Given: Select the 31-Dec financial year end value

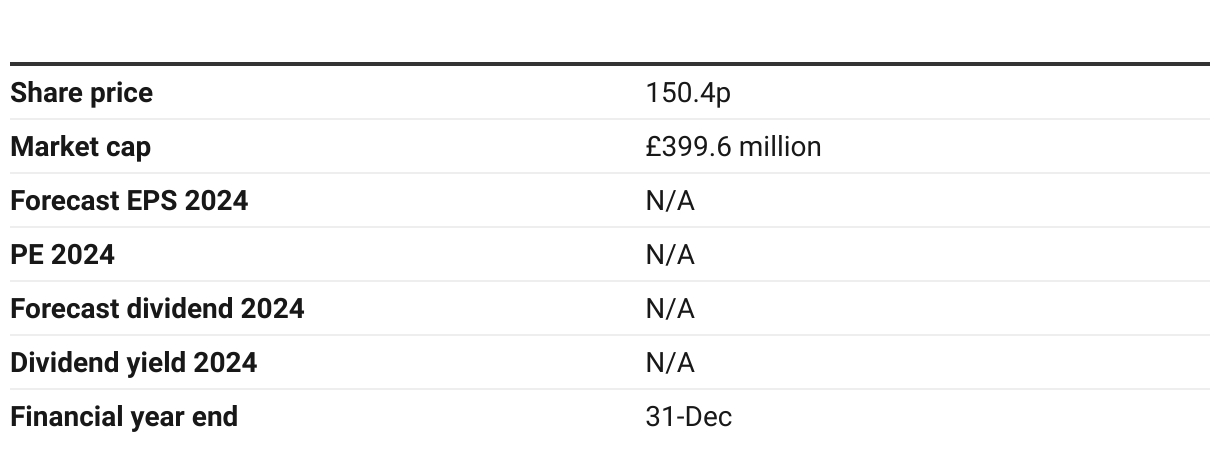Looking at the screenshot, I should (688, 417).
